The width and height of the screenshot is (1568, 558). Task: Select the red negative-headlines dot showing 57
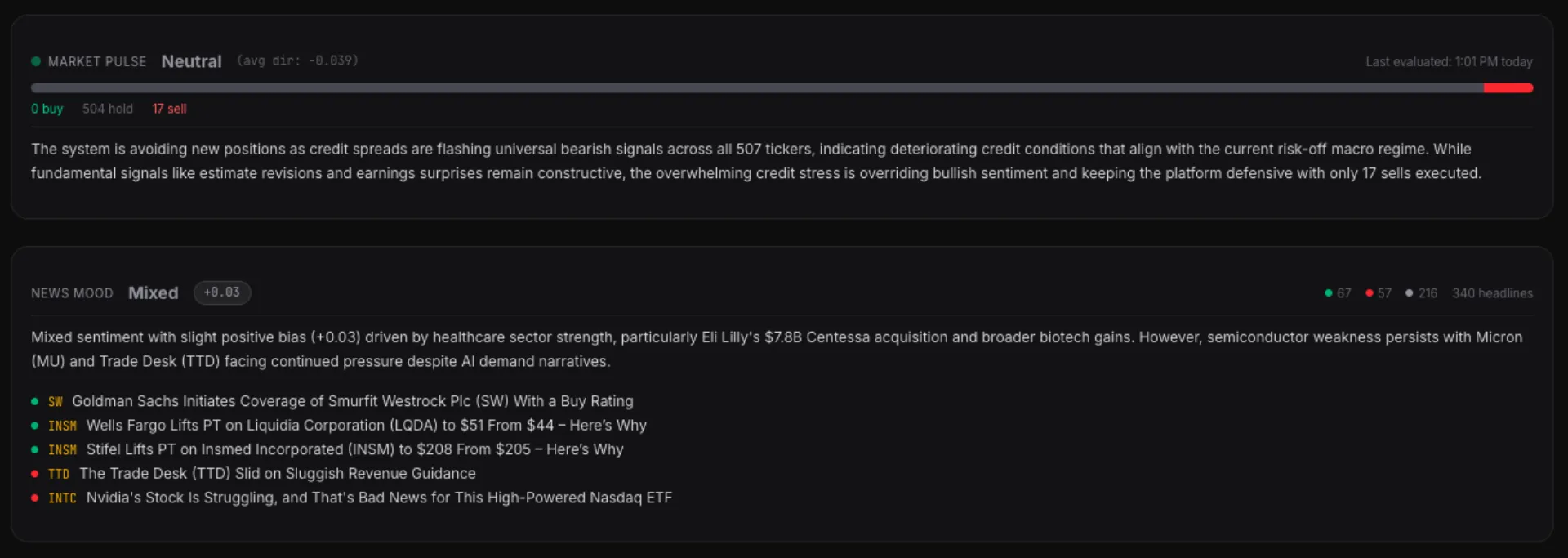pyautogui.click(x=1369, y=292)
